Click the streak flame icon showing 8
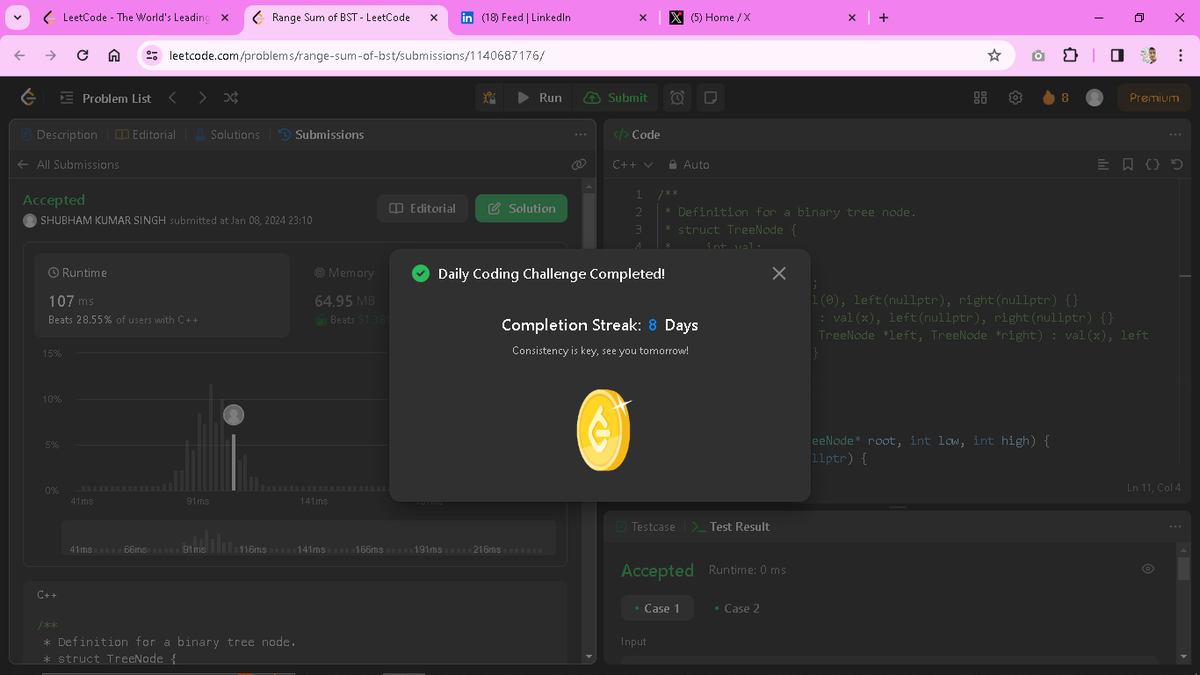Screen dimensions: 1200x675 (x=1056, y=98)
